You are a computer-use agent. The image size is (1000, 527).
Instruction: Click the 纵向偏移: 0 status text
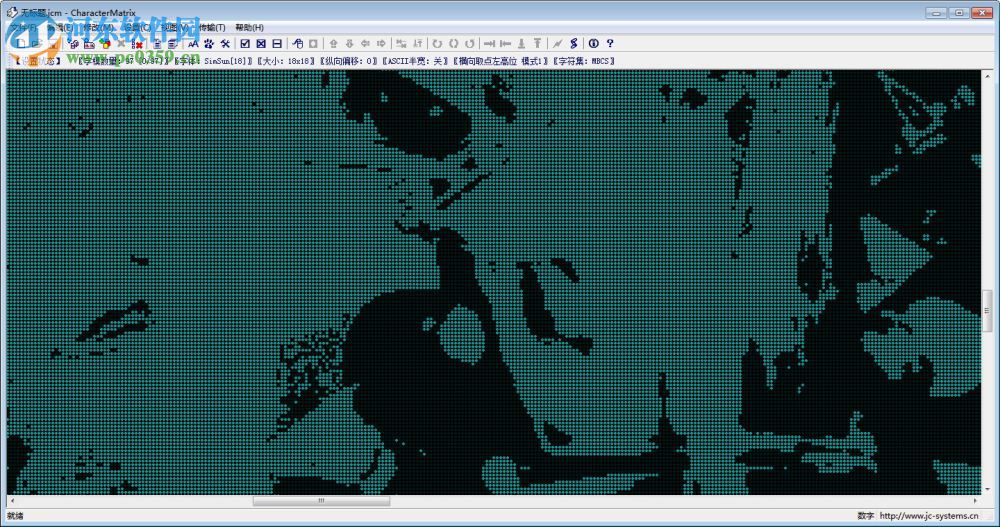tap(349, 61)
